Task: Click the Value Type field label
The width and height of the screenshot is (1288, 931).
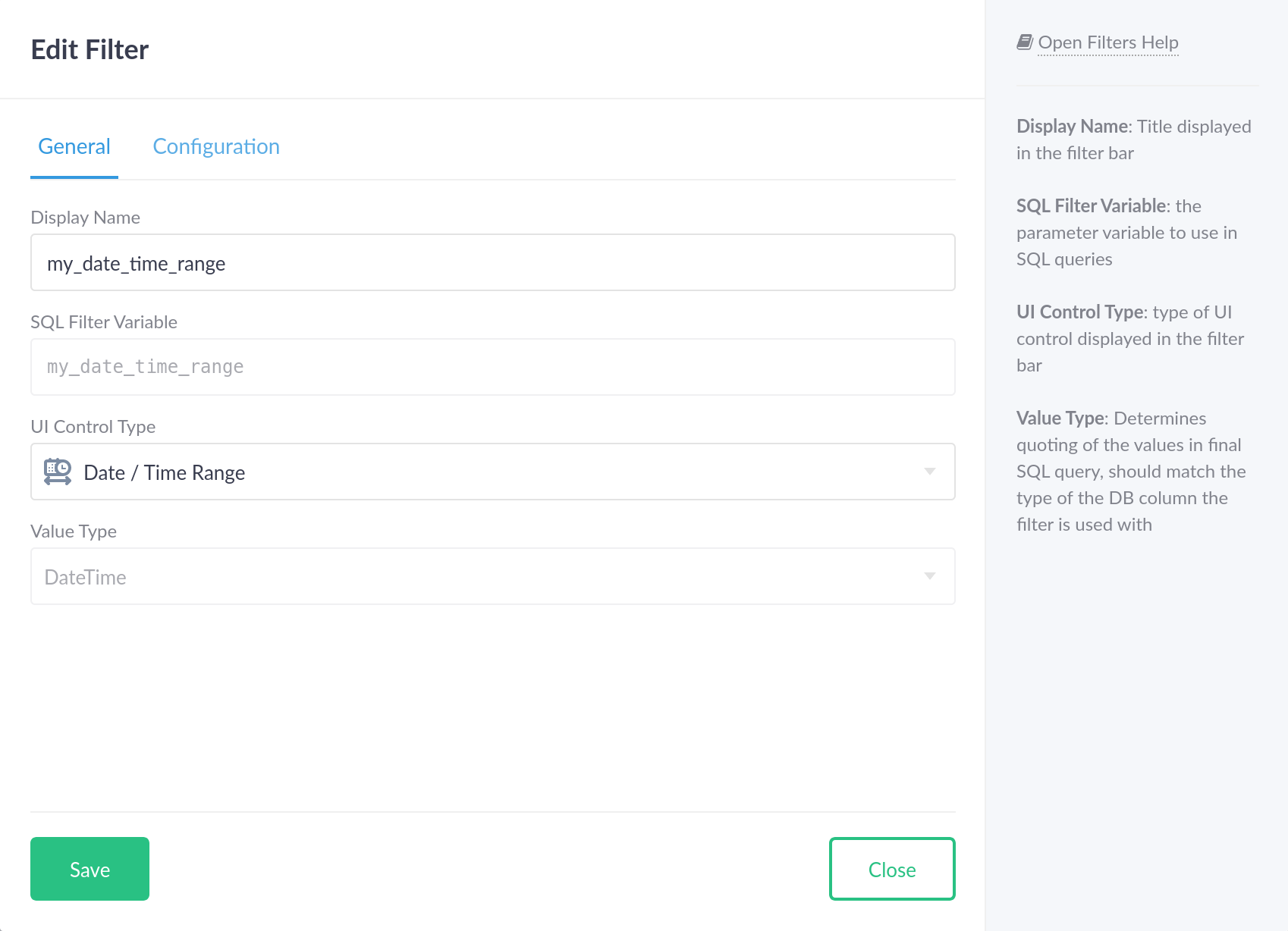Action: [x=74, y=531]
